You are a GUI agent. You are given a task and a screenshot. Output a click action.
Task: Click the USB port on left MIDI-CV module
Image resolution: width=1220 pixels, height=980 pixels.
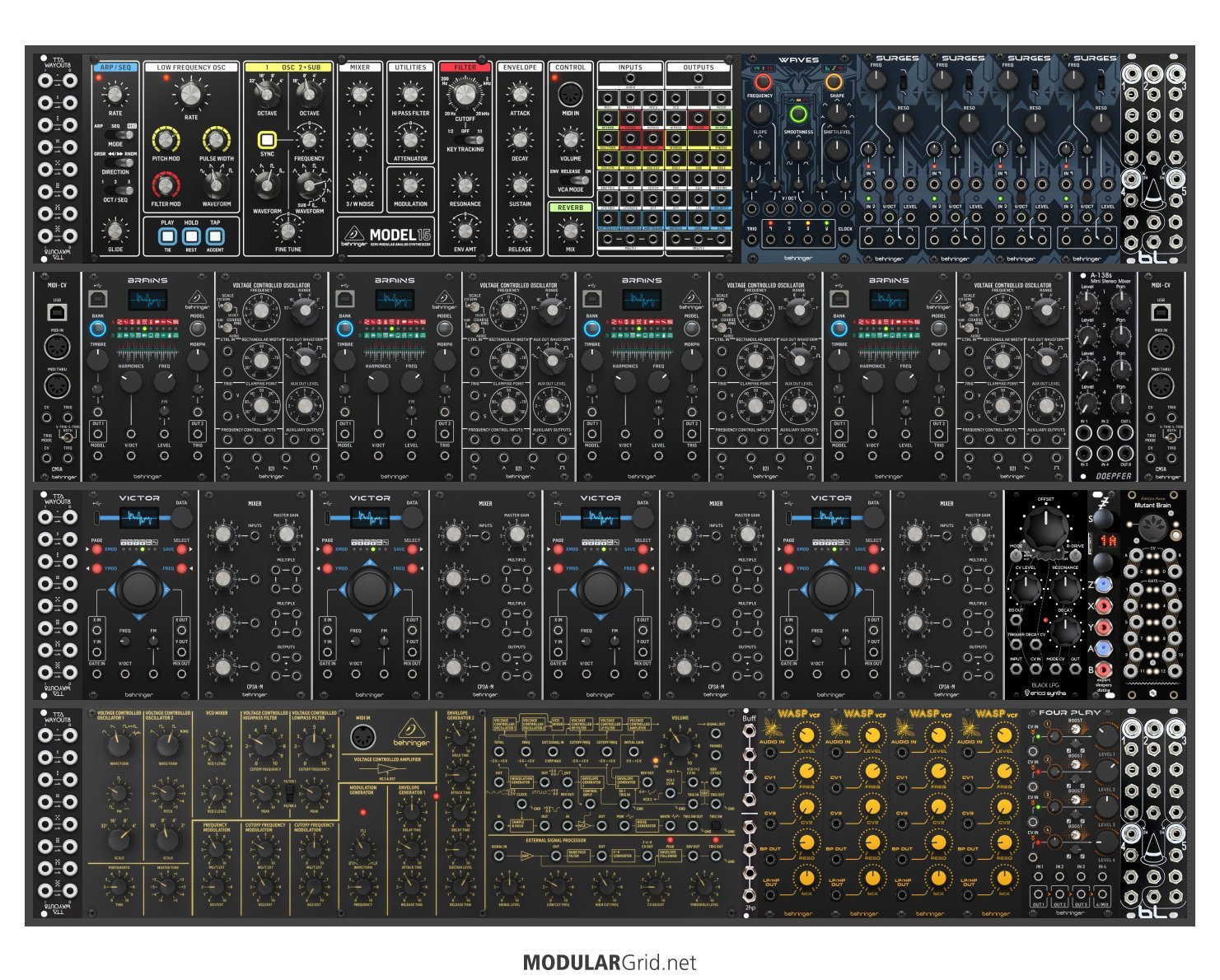tap(58, 312)
